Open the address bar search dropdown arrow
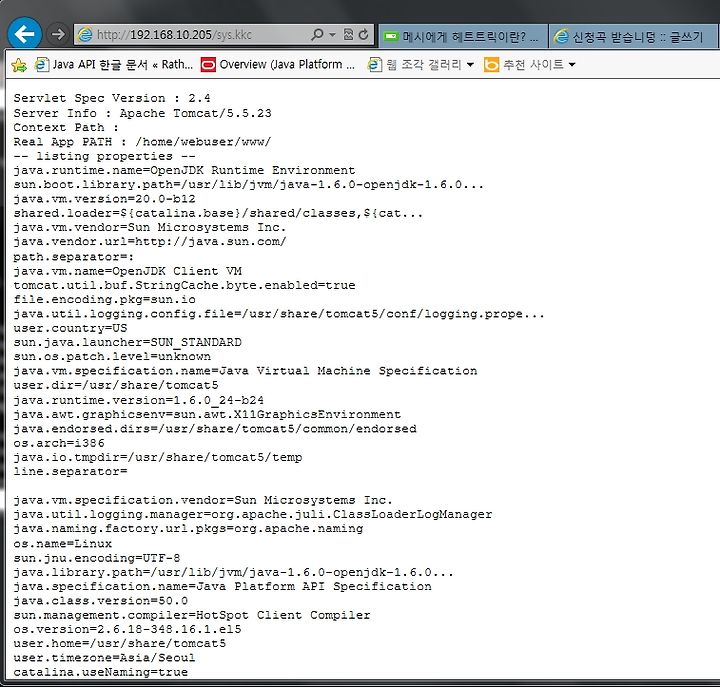720x687 pixels. coord(332,34)
